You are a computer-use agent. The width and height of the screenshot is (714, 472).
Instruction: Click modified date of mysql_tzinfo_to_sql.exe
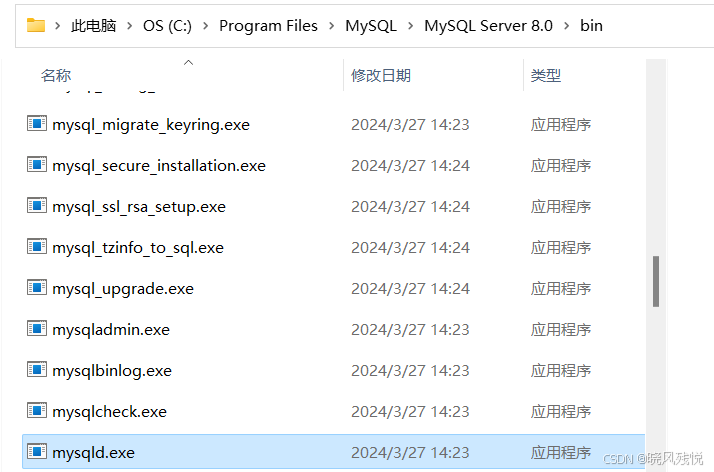click(410, 248)
